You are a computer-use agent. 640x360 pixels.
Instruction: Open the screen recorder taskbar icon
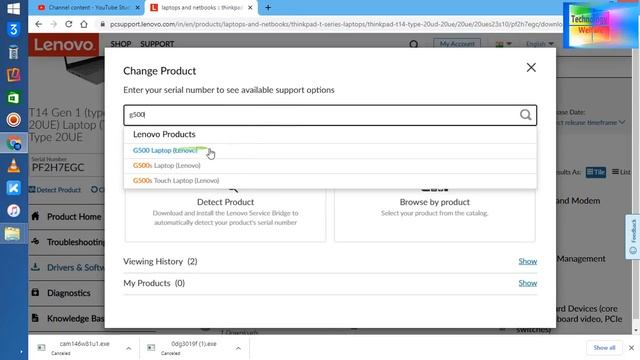point(13,120)
